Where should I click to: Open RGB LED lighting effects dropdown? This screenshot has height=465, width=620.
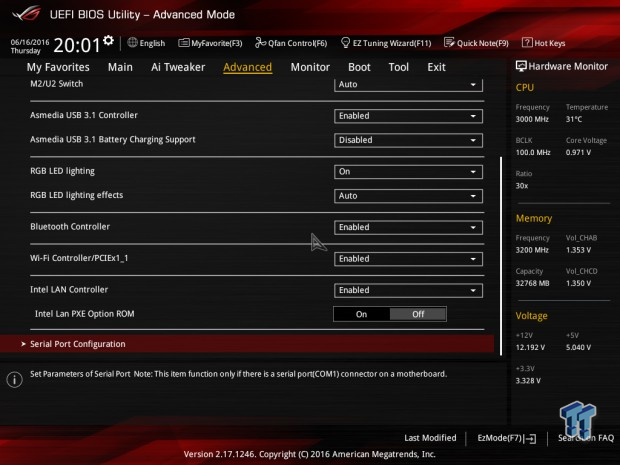(x=408, y=196)
